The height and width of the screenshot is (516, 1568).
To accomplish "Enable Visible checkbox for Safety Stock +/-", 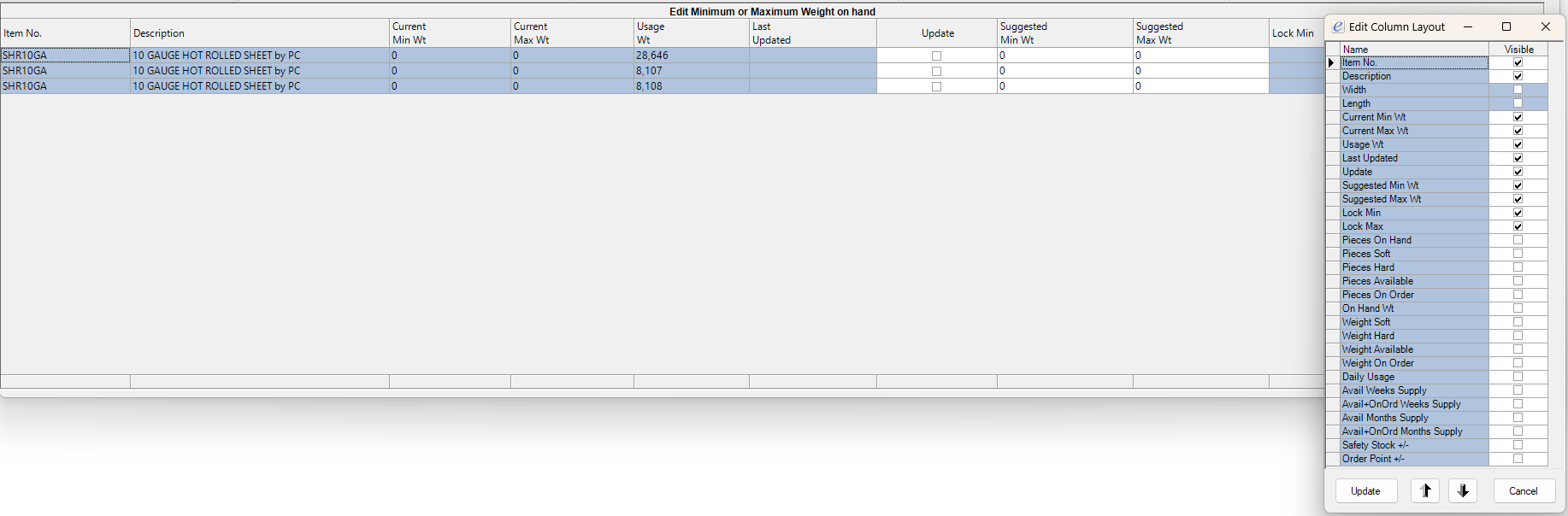I will 1518,445.
